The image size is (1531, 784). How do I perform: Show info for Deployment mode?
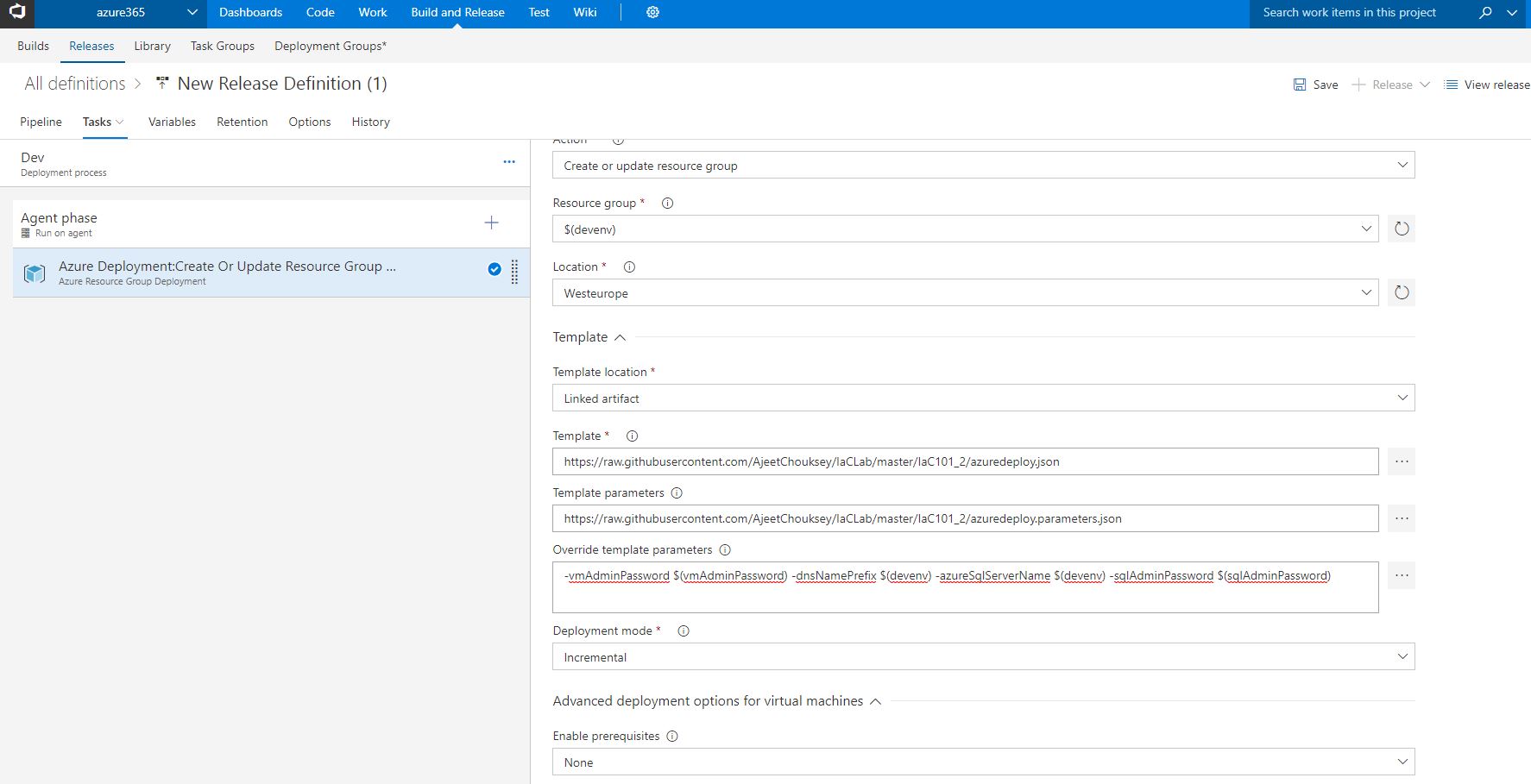[x=684, y=631]
